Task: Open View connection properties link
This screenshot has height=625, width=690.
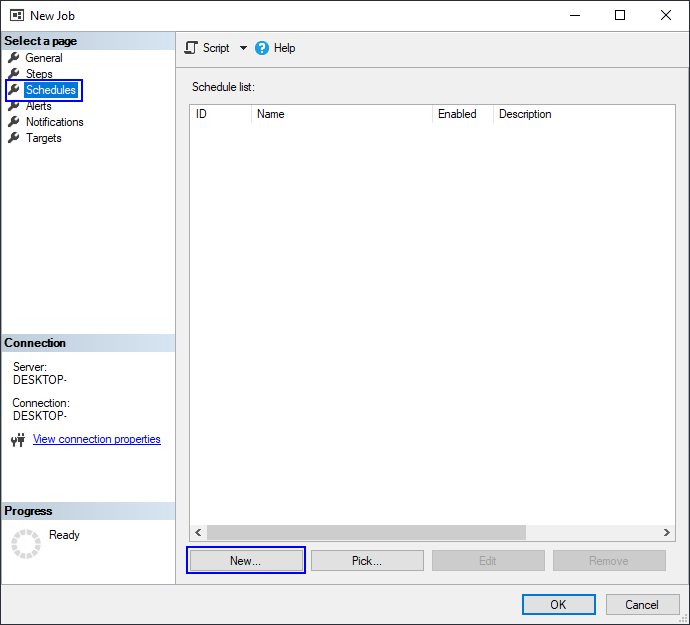Action: pyautogui.click(x=97, y=439)
